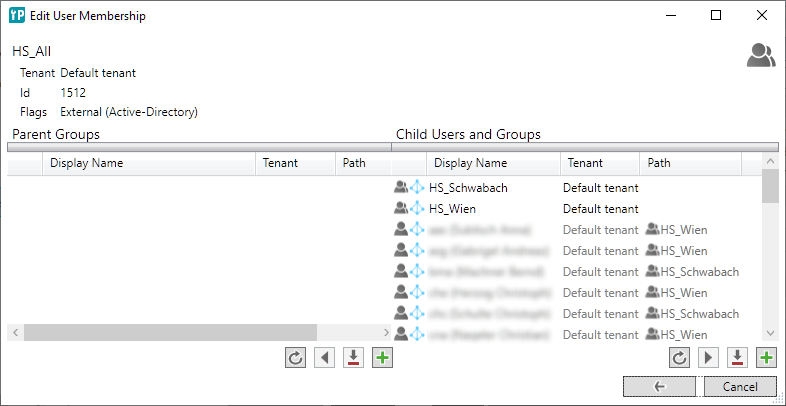Close the Edit User Membership window
Image resolution: width=786 pixels, height=406 pixels.
click(762, 16)
